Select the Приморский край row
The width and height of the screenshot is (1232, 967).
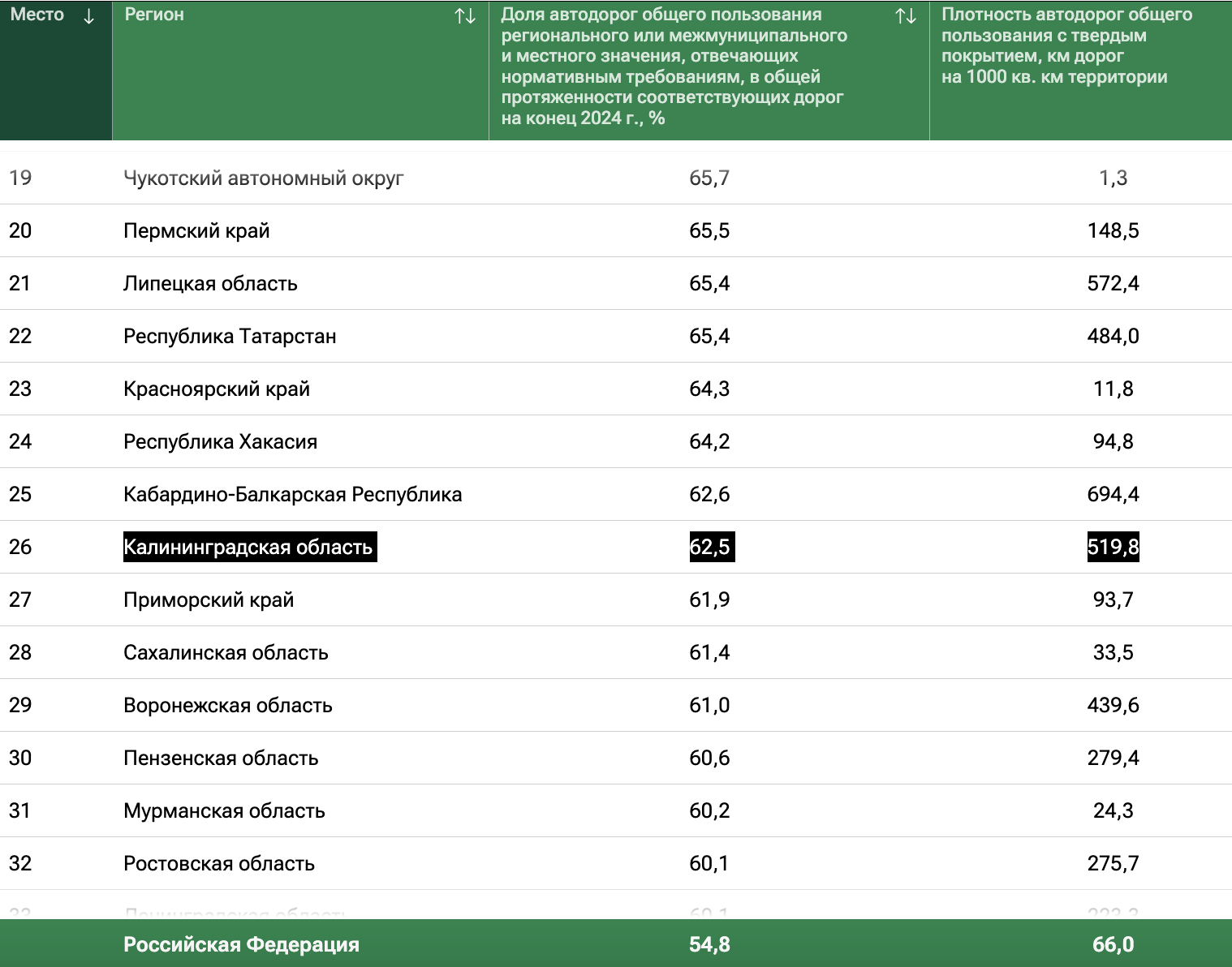point(616,600)
